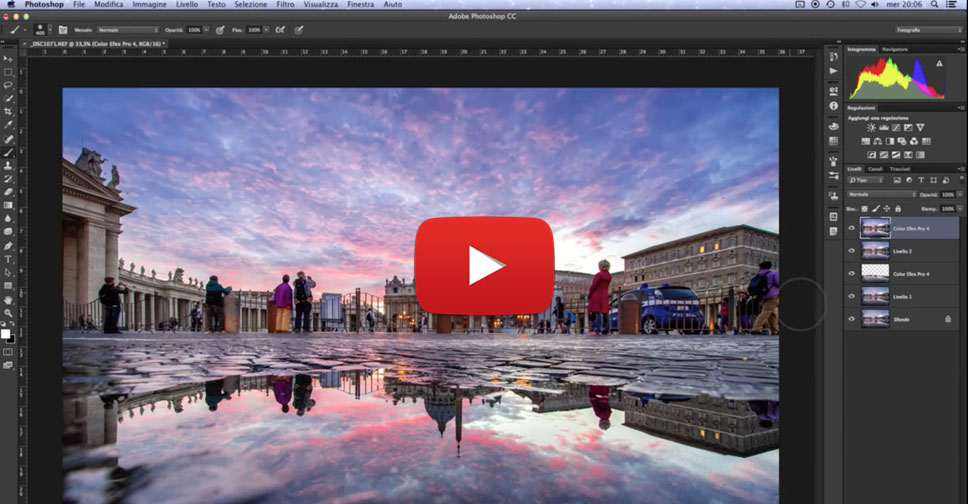Select the Path Selection tool
Screen dimensions: 968x504
(x=8, y=272)
